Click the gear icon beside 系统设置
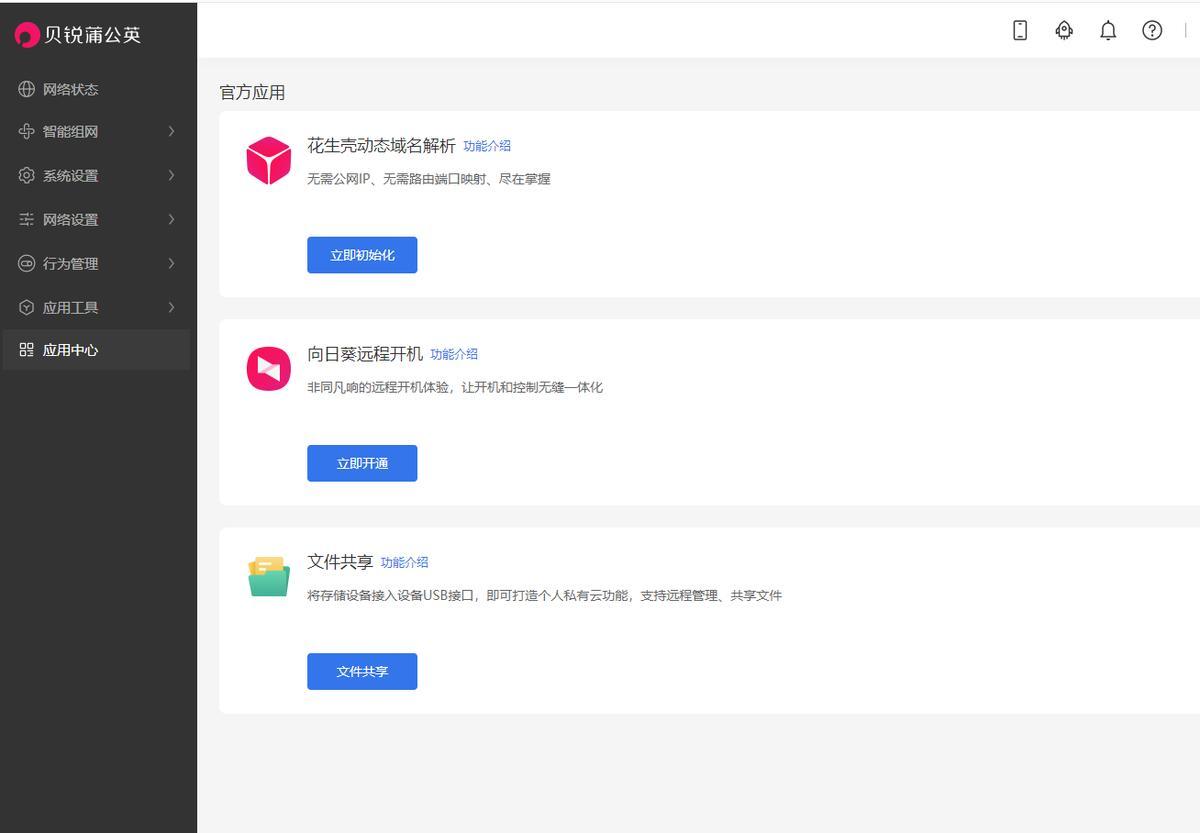 coord(27,175)
